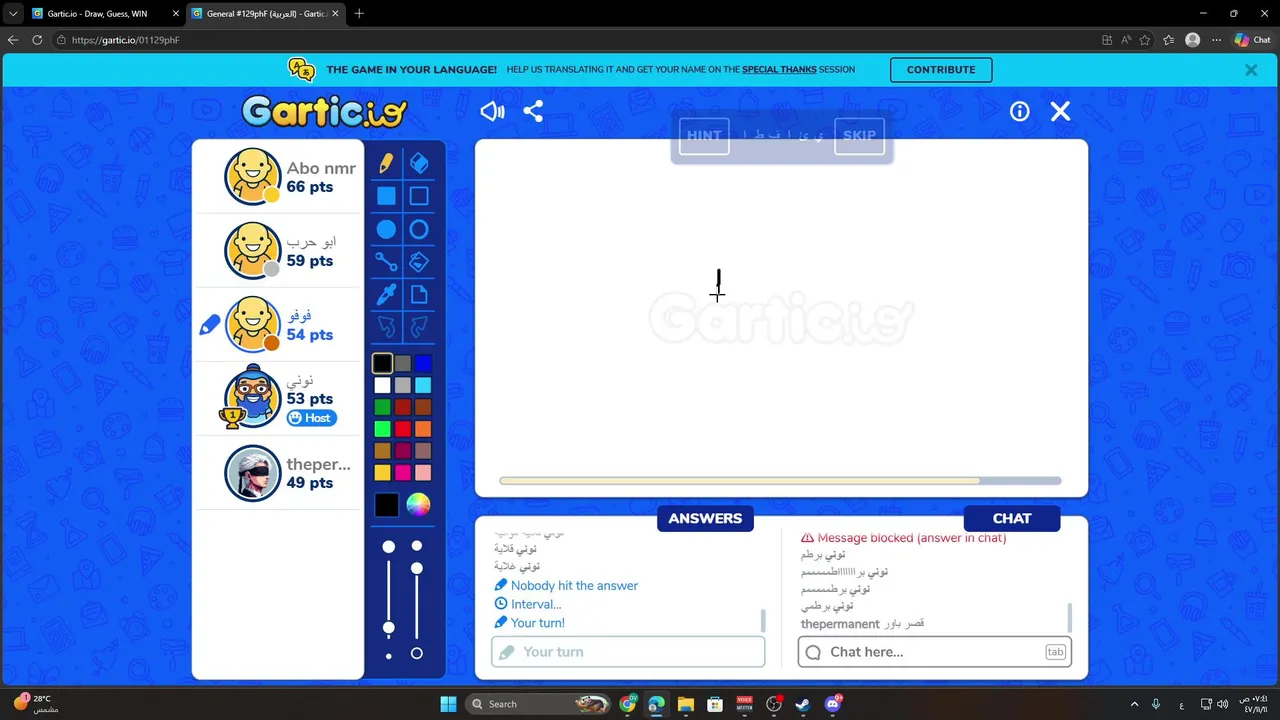Undo the last drawing stroke
Viewport: 1280px width, 720px height.
pos(386,327)
